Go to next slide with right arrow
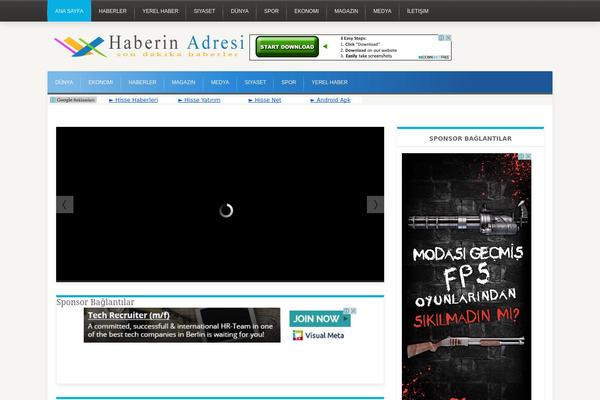 [375, 204]
